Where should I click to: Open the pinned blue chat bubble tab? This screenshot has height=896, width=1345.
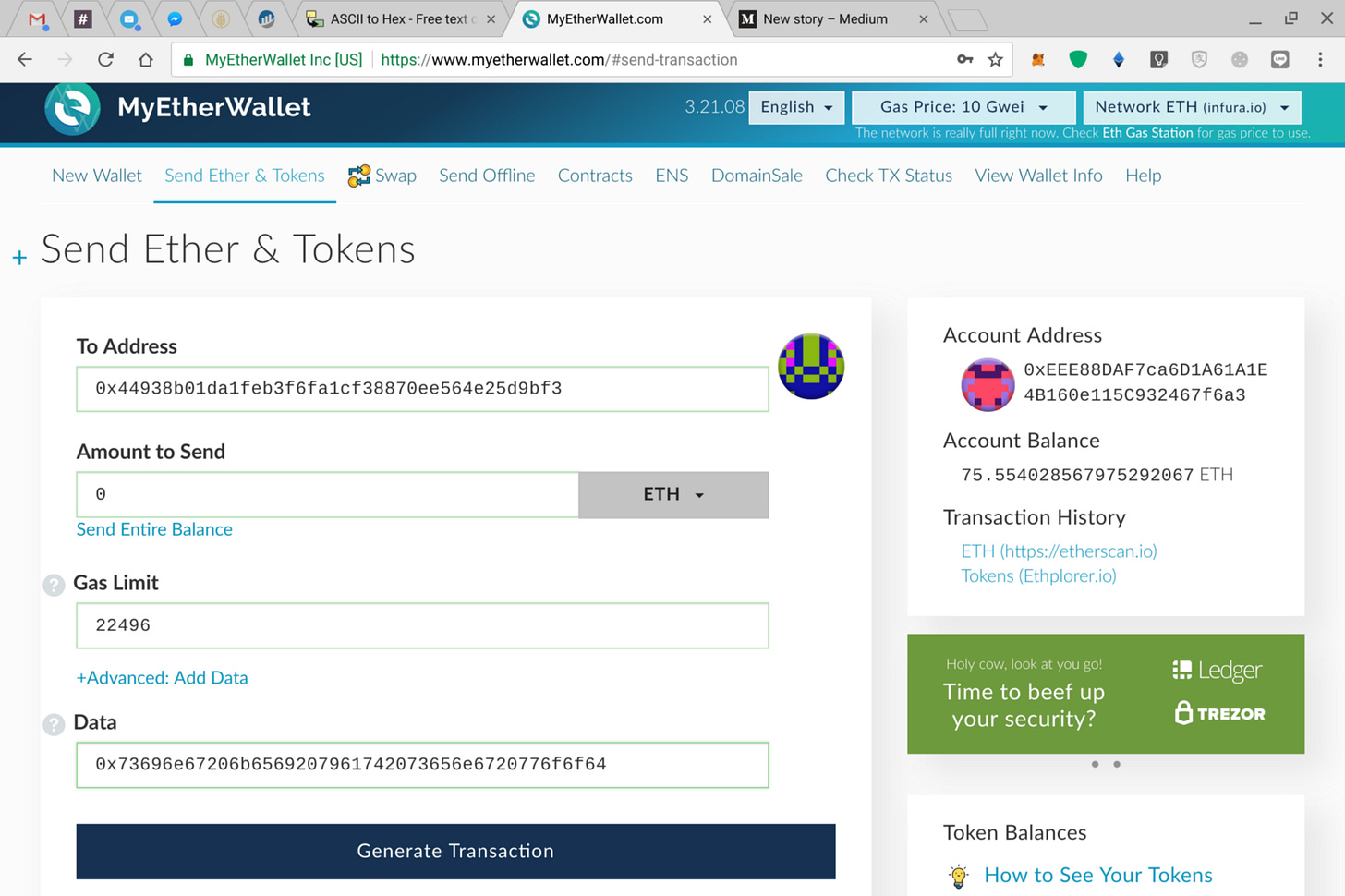coord(129,18)
